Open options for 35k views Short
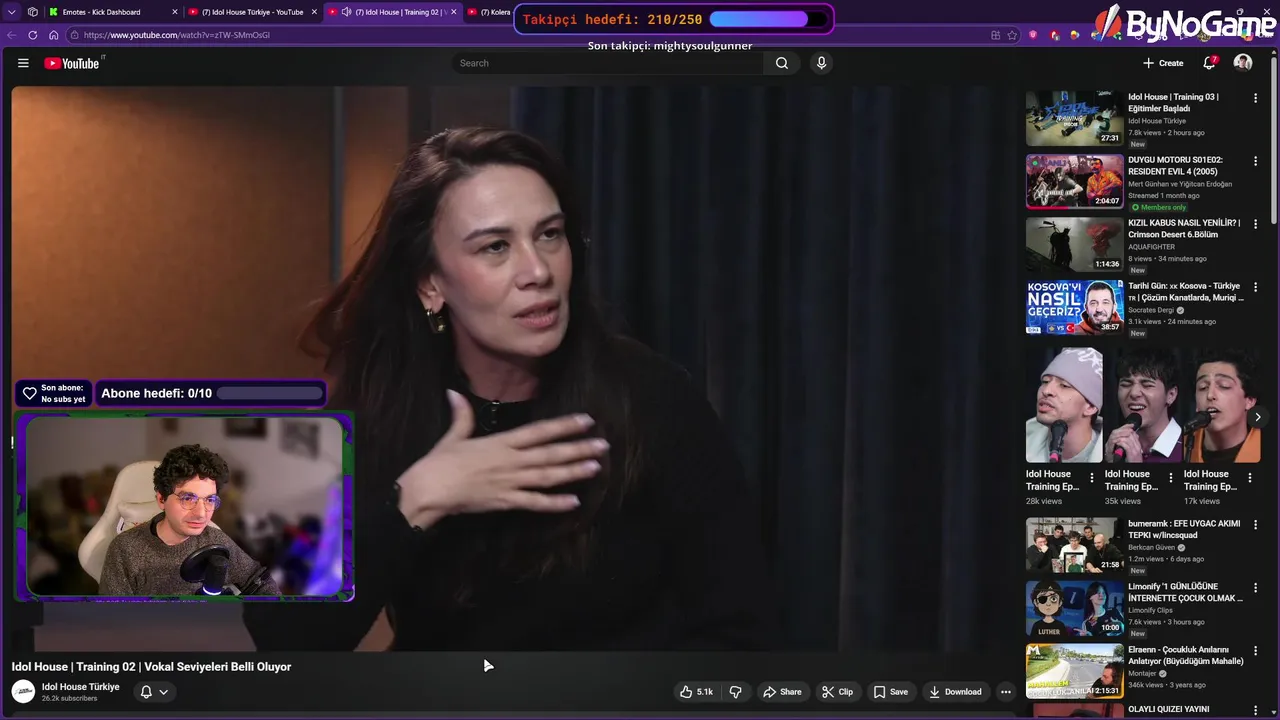 (x=1171, y=478)
